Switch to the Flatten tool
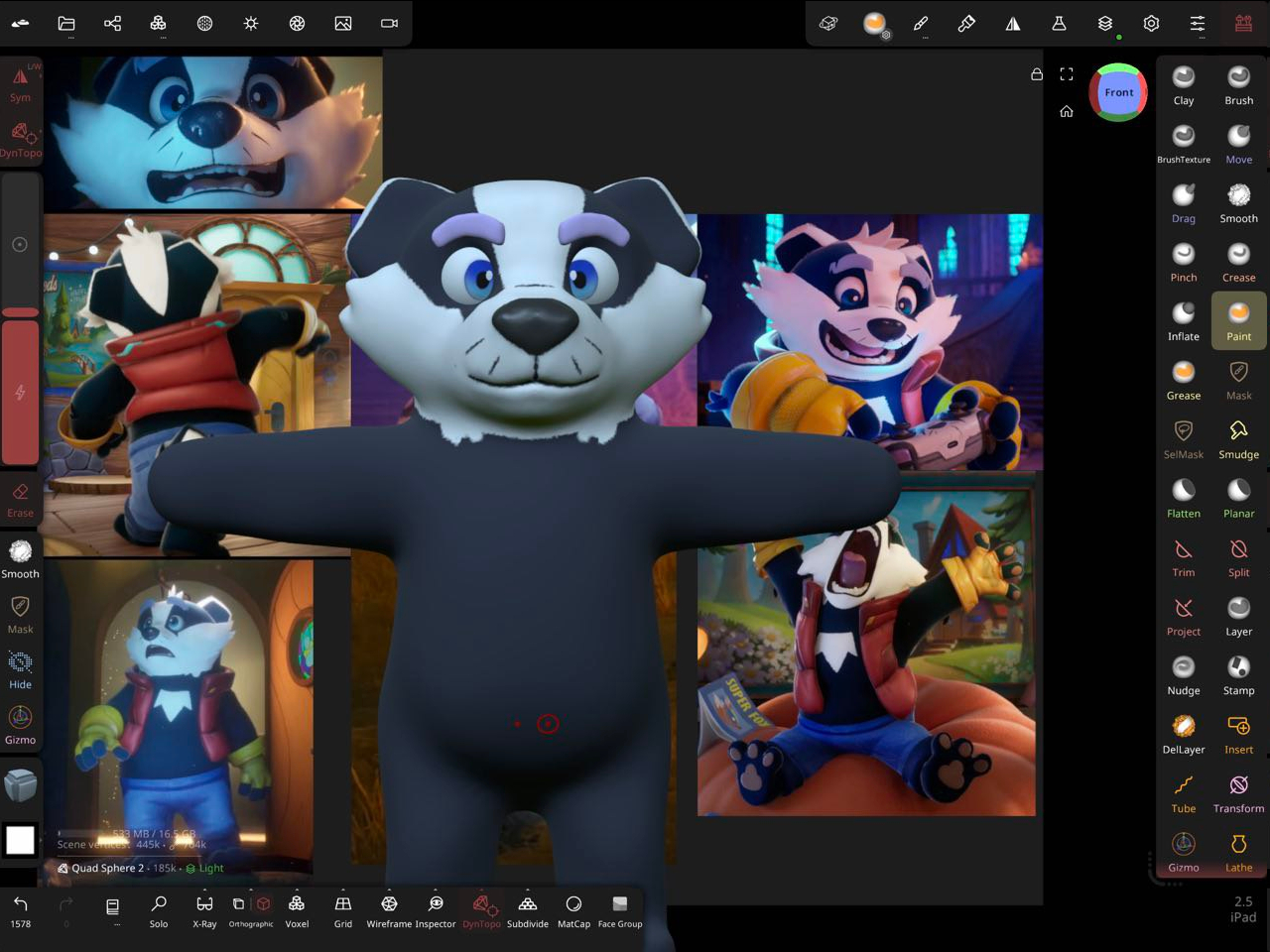This screenshot has width=1270, height=952. (x=1183, y=498)
